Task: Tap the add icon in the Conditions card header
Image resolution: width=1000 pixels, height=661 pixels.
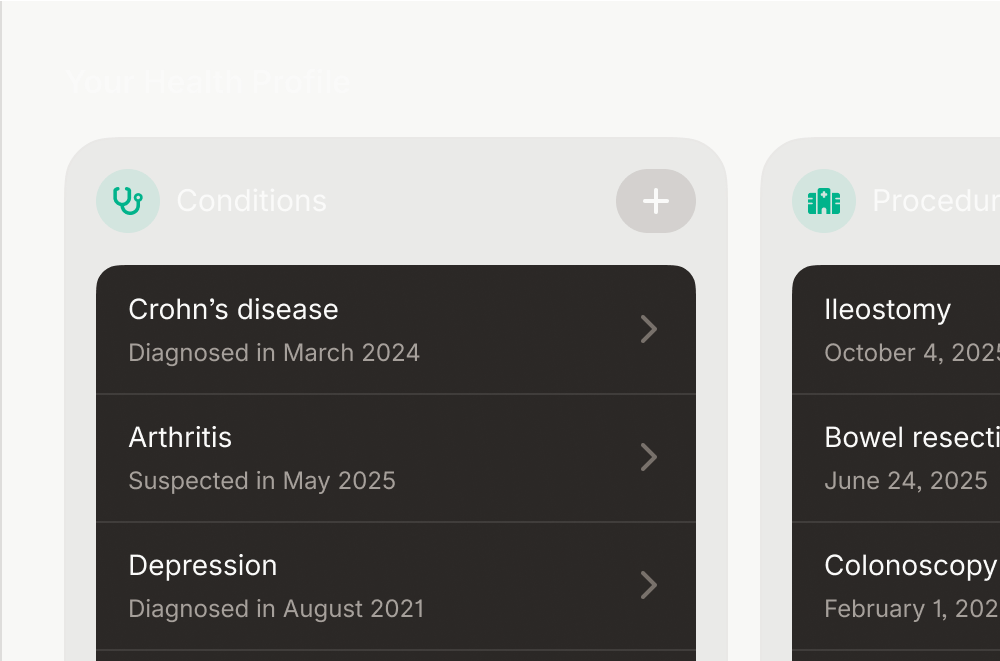Action: (x=656, y=201)
